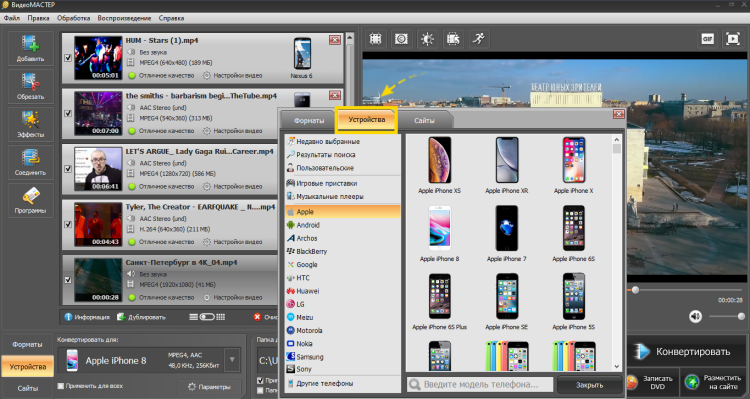Toggle checkbox for Санкт-Петербург в 4K video
The image size is (750, 399).
(68, 280)
